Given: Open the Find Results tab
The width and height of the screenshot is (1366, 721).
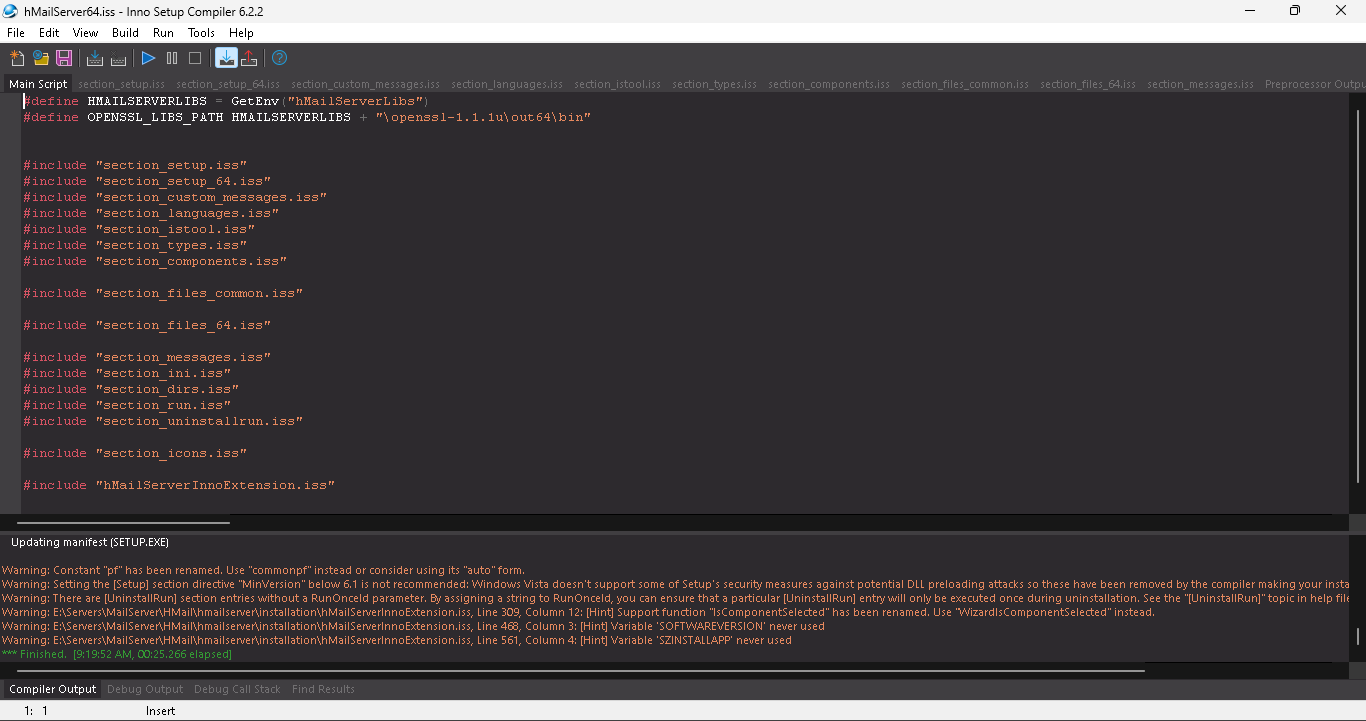Looking at the screenshot, I should click(x=322, y=689).
